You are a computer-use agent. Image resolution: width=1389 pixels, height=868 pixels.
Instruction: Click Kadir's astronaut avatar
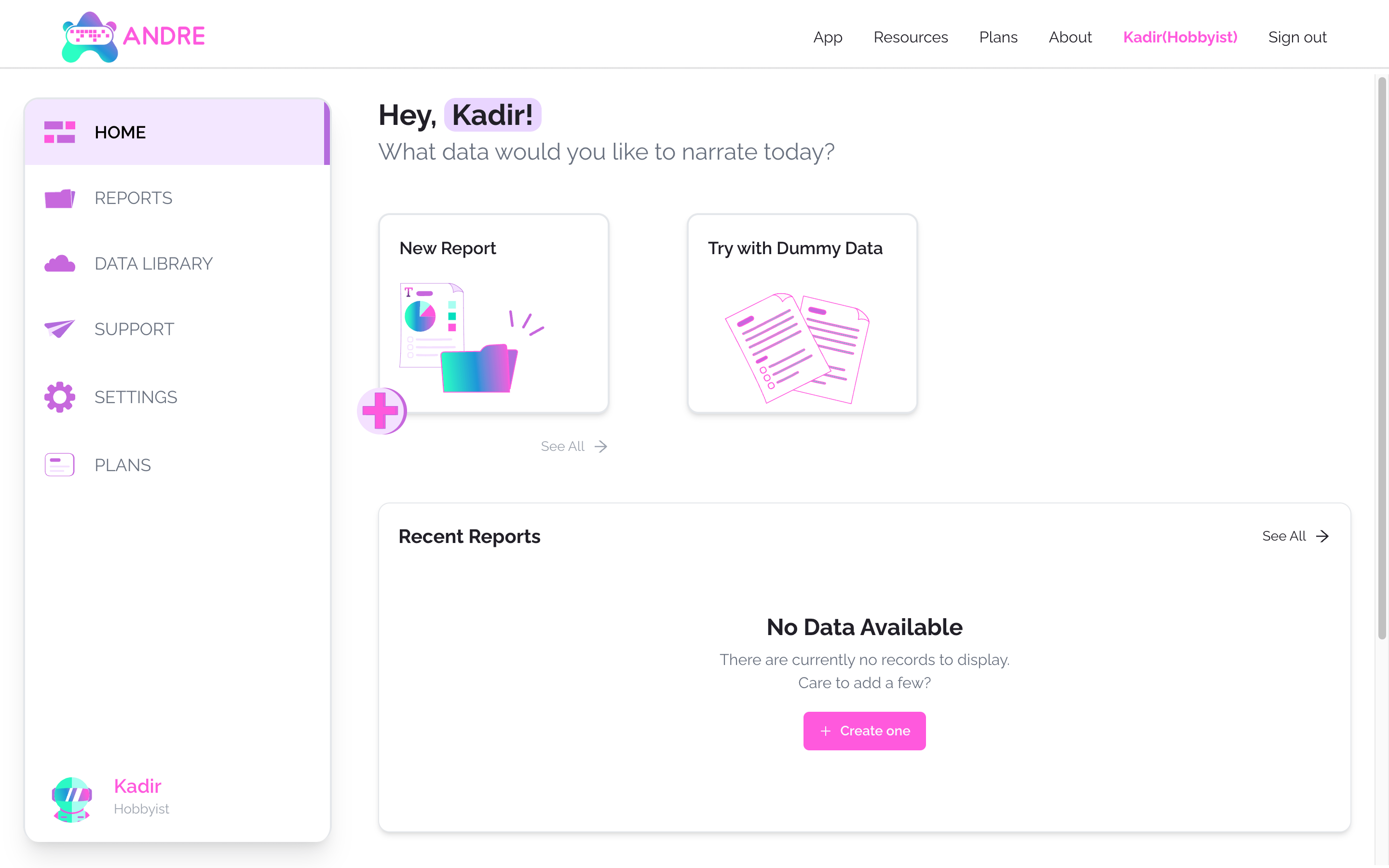pos(72,799)
